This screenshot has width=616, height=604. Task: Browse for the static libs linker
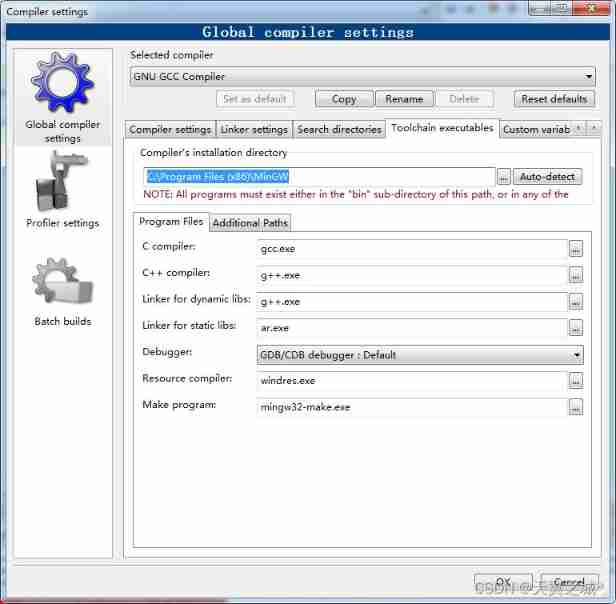click(x=576, y=328)
